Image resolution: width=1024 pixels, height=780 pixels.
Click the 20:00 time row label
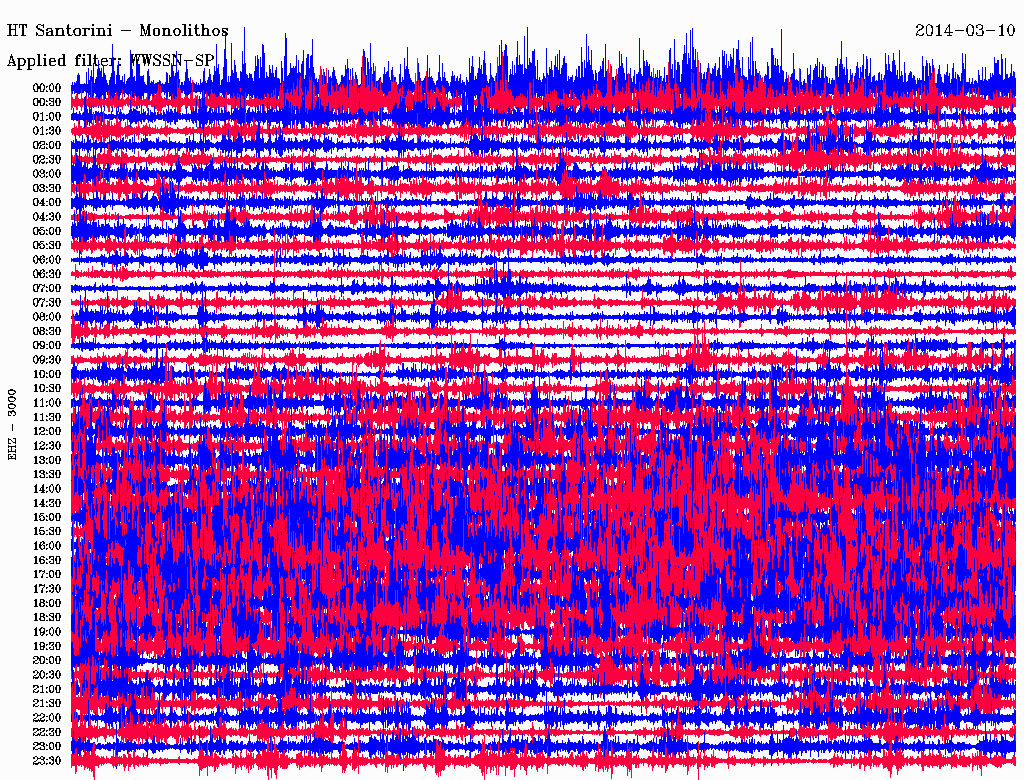(48, 661)
